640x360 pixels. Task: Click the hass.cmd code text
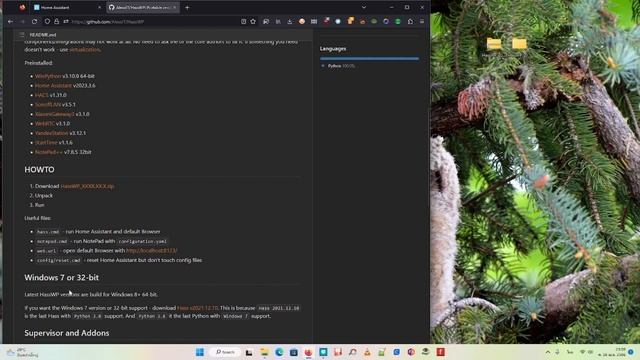pyautogui.click(x=48, y=232)
